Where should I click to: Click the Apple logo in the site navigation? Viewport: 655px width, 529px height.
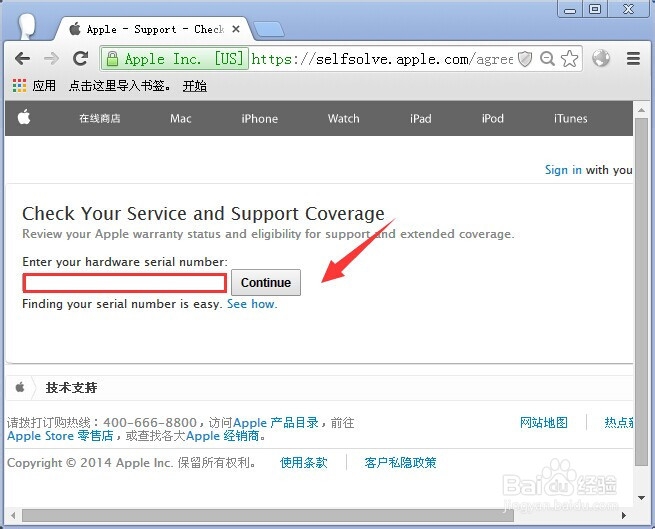tap(24, 117)
